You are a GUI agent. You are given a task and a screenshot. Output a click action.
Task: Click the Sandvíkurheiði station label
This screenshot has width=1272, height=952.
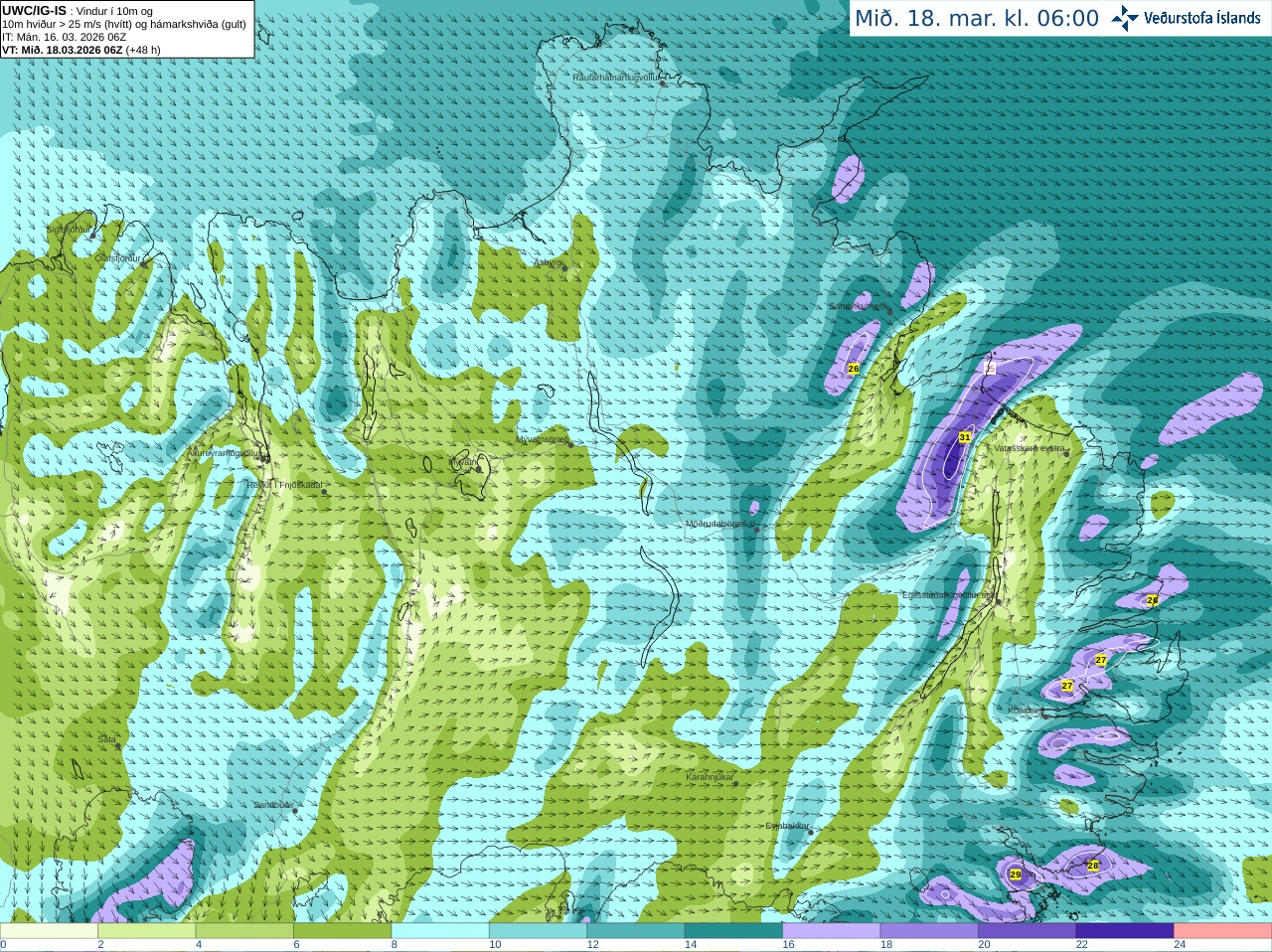(x=859, y=306)
